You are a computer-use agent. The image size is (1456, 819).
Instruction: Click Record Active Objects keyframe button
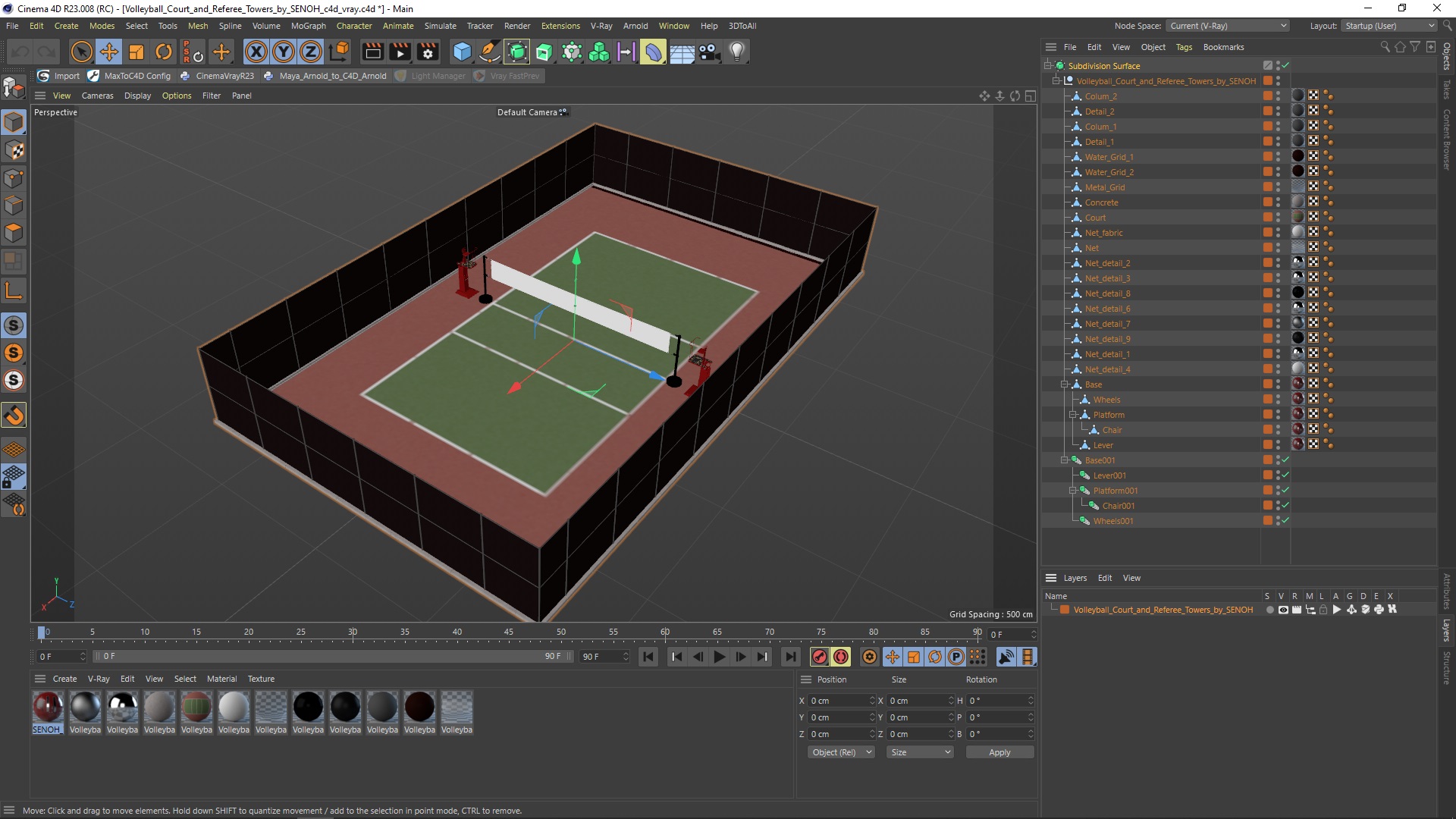pyautogui.click(x=819, y=657)
